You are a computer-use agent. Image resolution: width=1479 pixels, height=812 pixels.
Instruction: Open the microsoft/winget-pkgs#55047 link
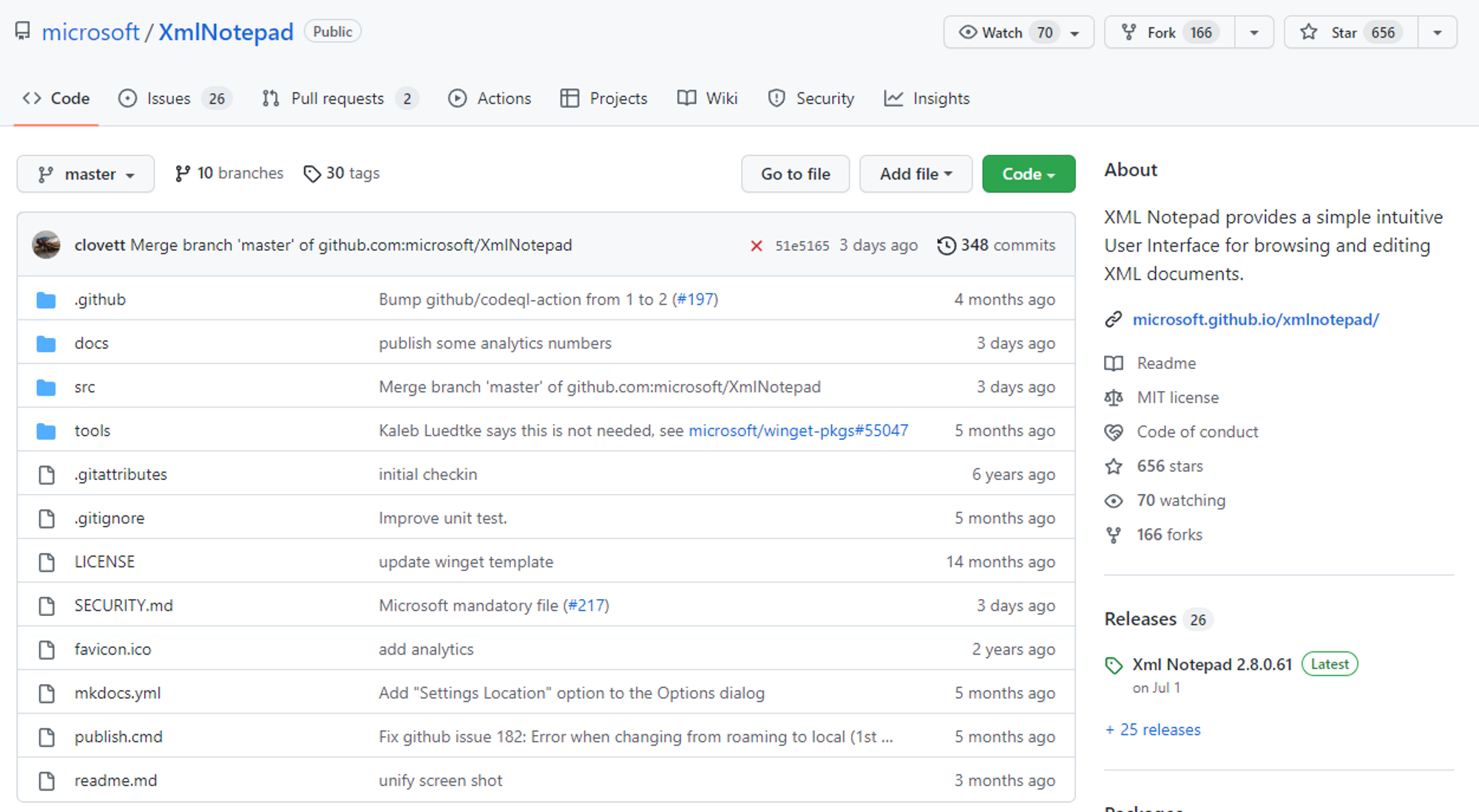click(799, 430)
